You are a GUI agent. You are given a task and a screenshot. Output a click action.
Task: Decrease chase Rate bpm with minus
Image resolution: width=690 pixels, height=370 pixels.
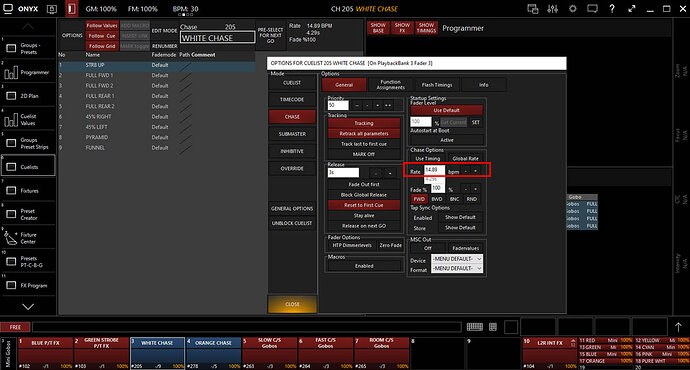pos(466,171)
